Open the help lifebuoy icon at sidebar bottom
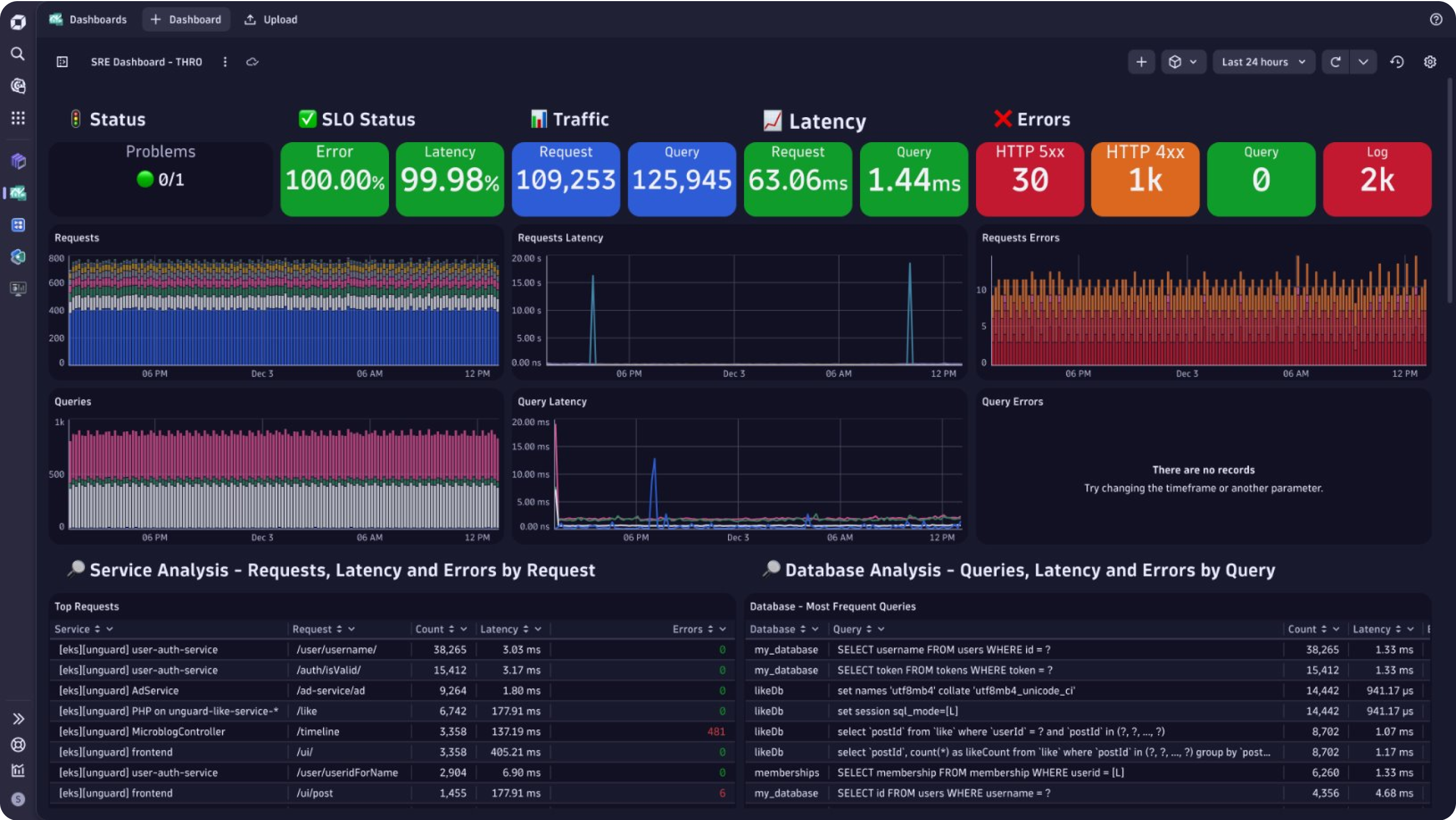Viewport: 1456px width, 820px height. tap(18, 746)
